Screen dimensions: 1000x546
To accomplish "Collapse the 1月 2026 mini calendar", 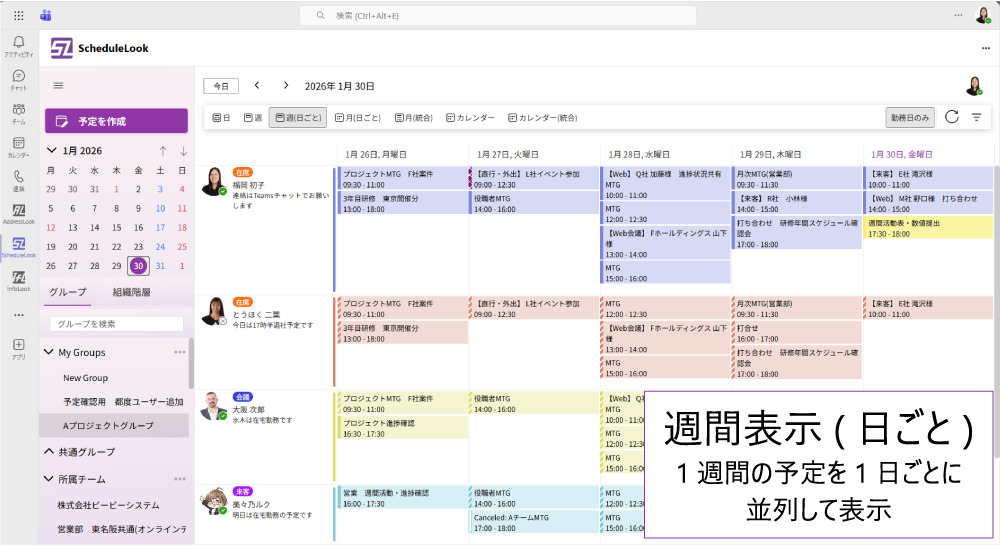I will (x=53, y=151).
